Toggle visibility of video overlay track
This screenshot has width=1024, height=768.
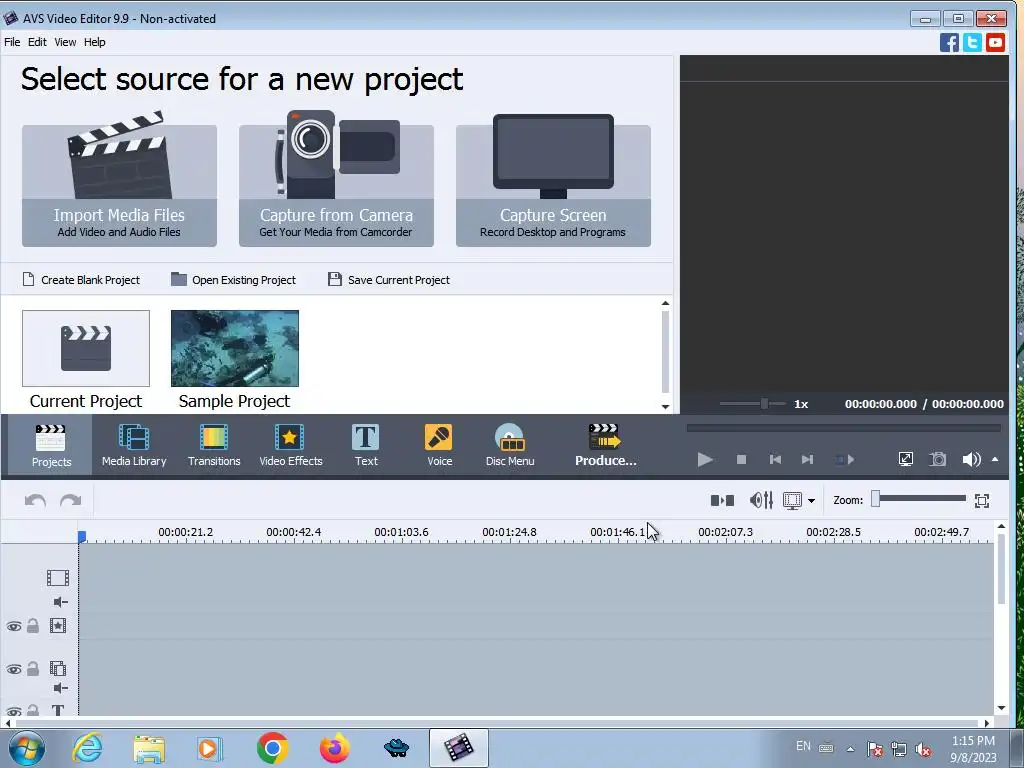click(14, 669)
